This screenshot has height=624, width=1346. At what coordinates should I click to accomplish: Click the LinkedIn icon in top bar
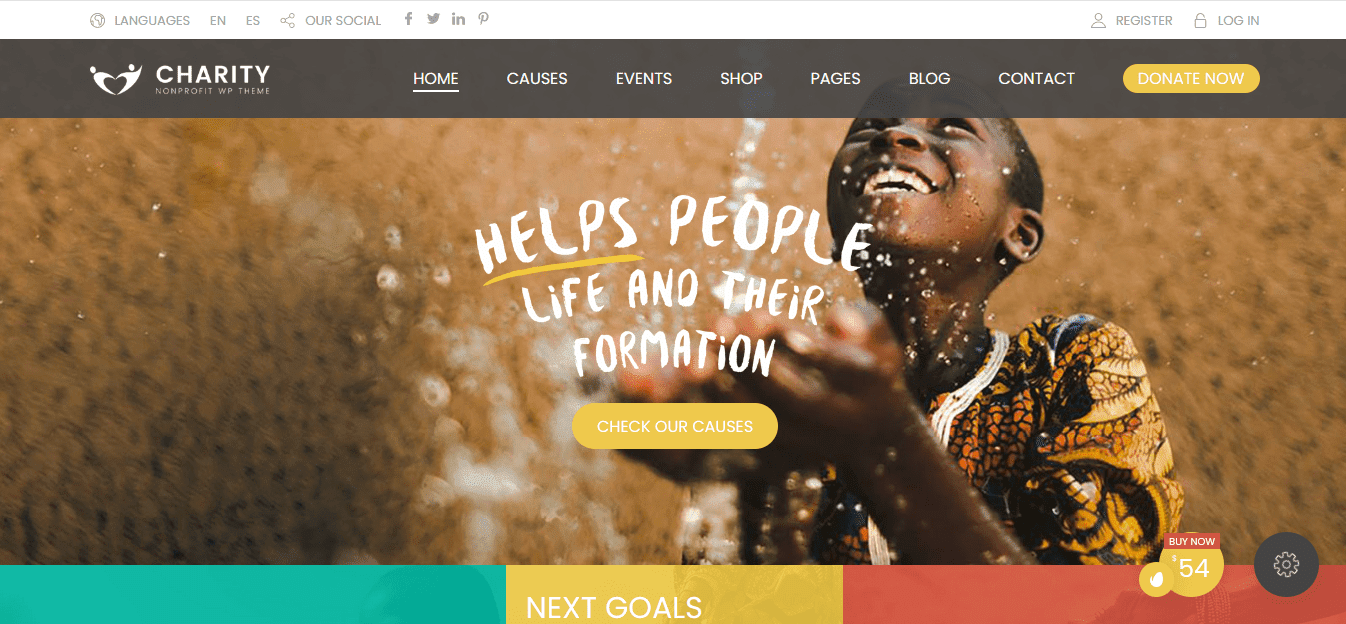coord(458,19)
